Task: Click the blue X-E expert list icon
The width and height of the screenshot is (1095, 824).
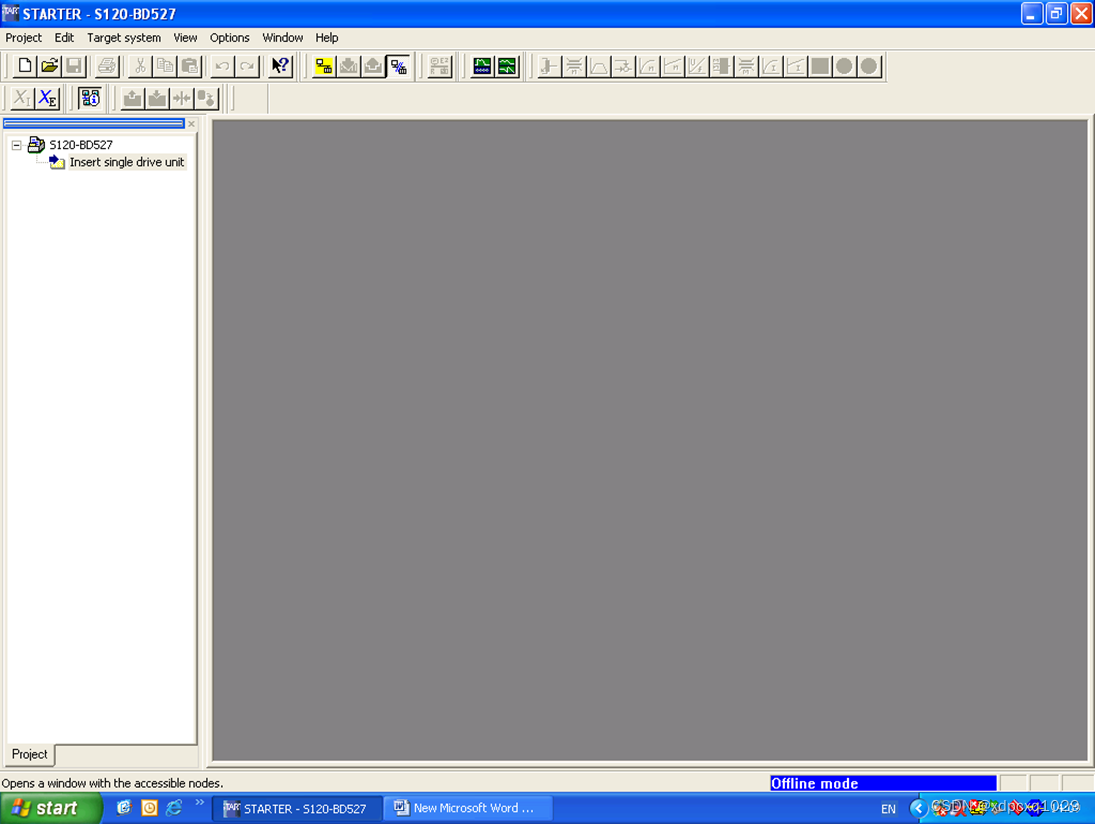Action: point(47,98)
